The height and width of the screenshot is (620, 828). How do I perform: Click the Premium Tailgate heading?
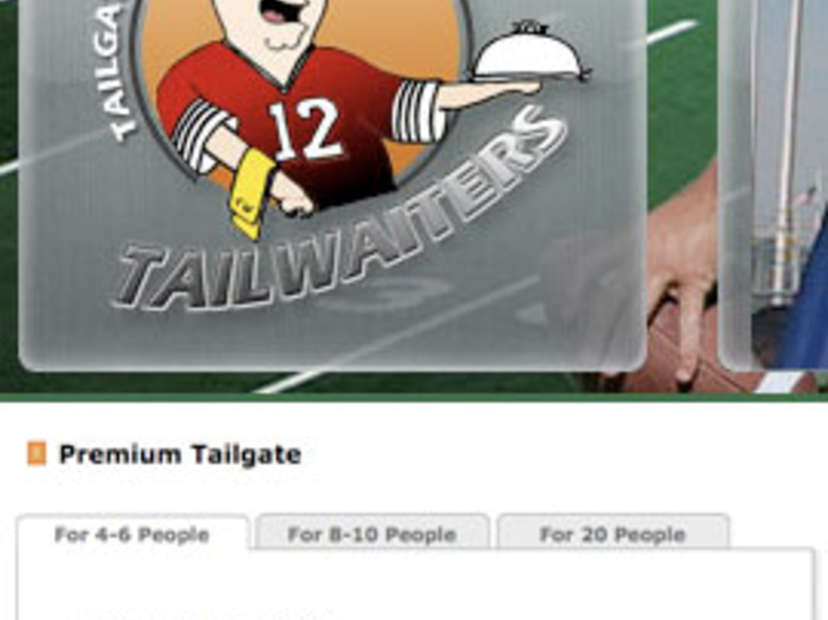180,454
